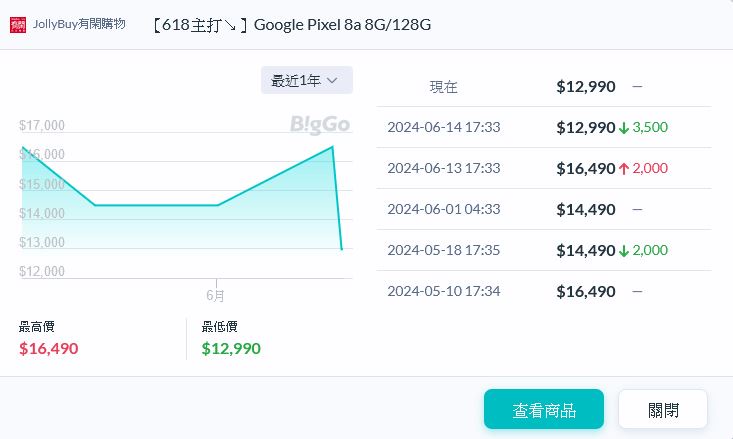The height and width of the screenshot is (439, 733).
Task: Click the price drop point at chart's right end
Action: point(342,249)
